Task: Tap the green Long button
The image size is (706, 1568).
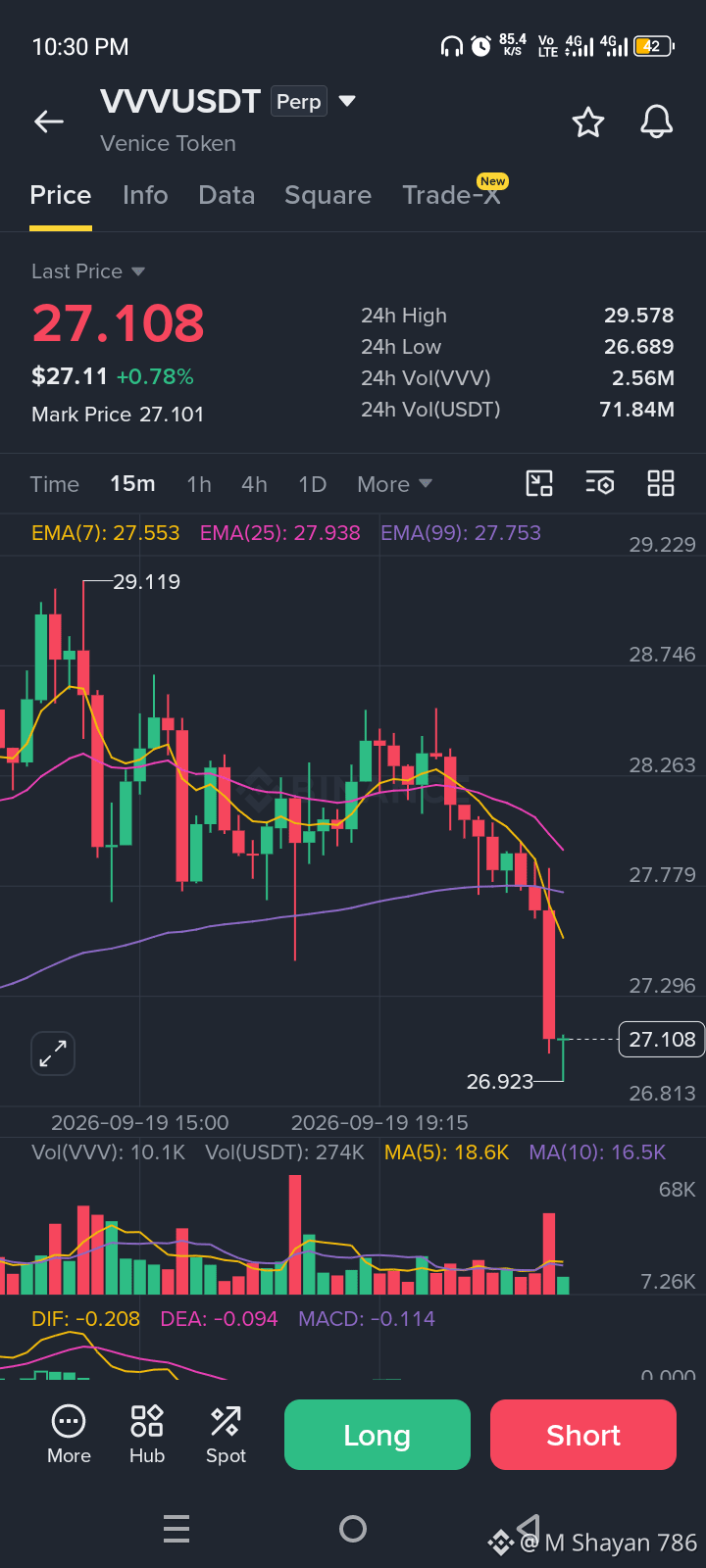Action: coord(378,1435)
